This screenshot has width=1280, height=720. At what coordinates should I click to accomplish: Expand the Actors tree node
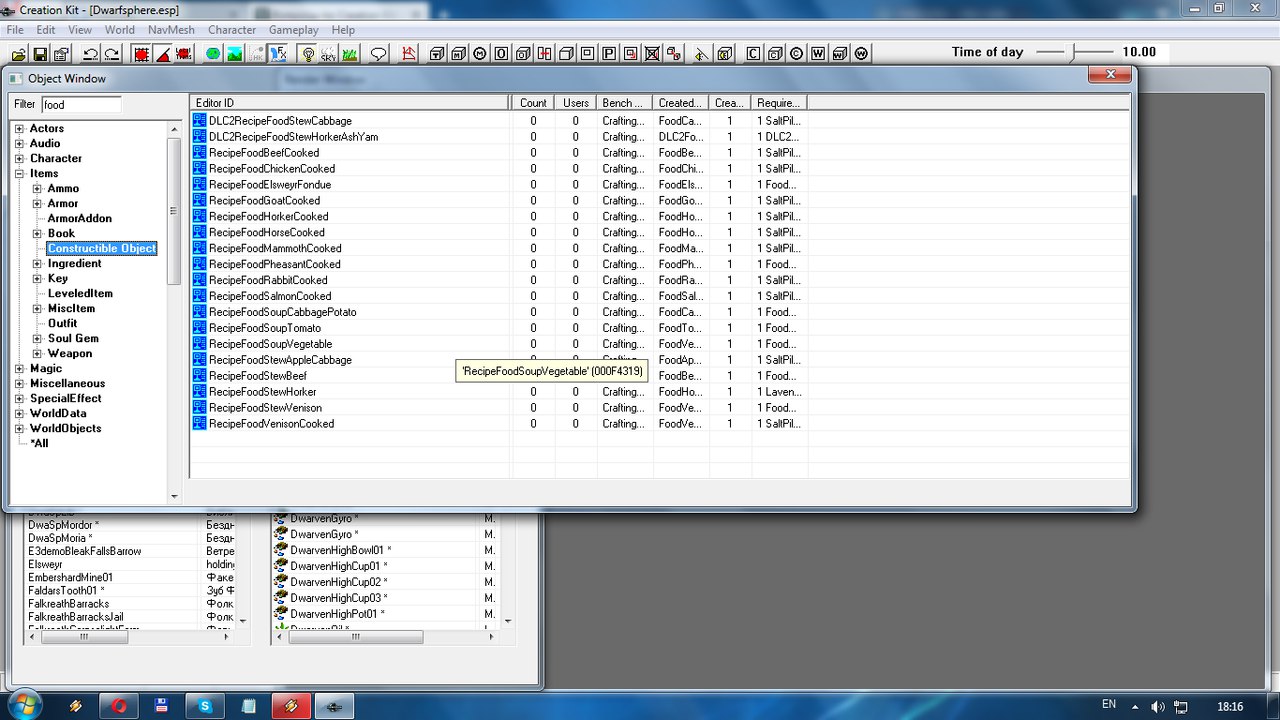point(19,129)
